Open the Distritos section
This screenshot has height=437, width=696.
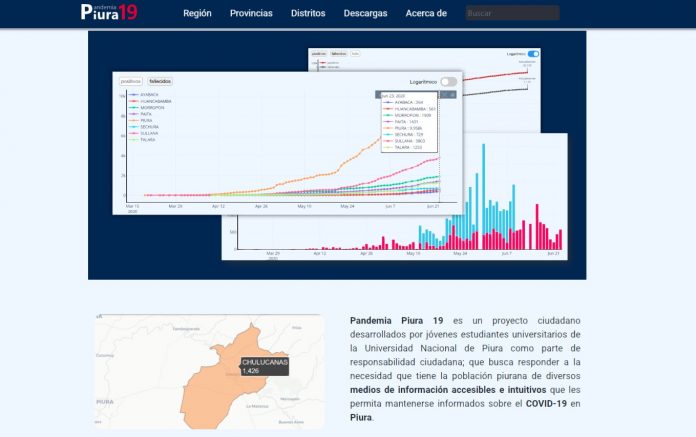(307, 14)
